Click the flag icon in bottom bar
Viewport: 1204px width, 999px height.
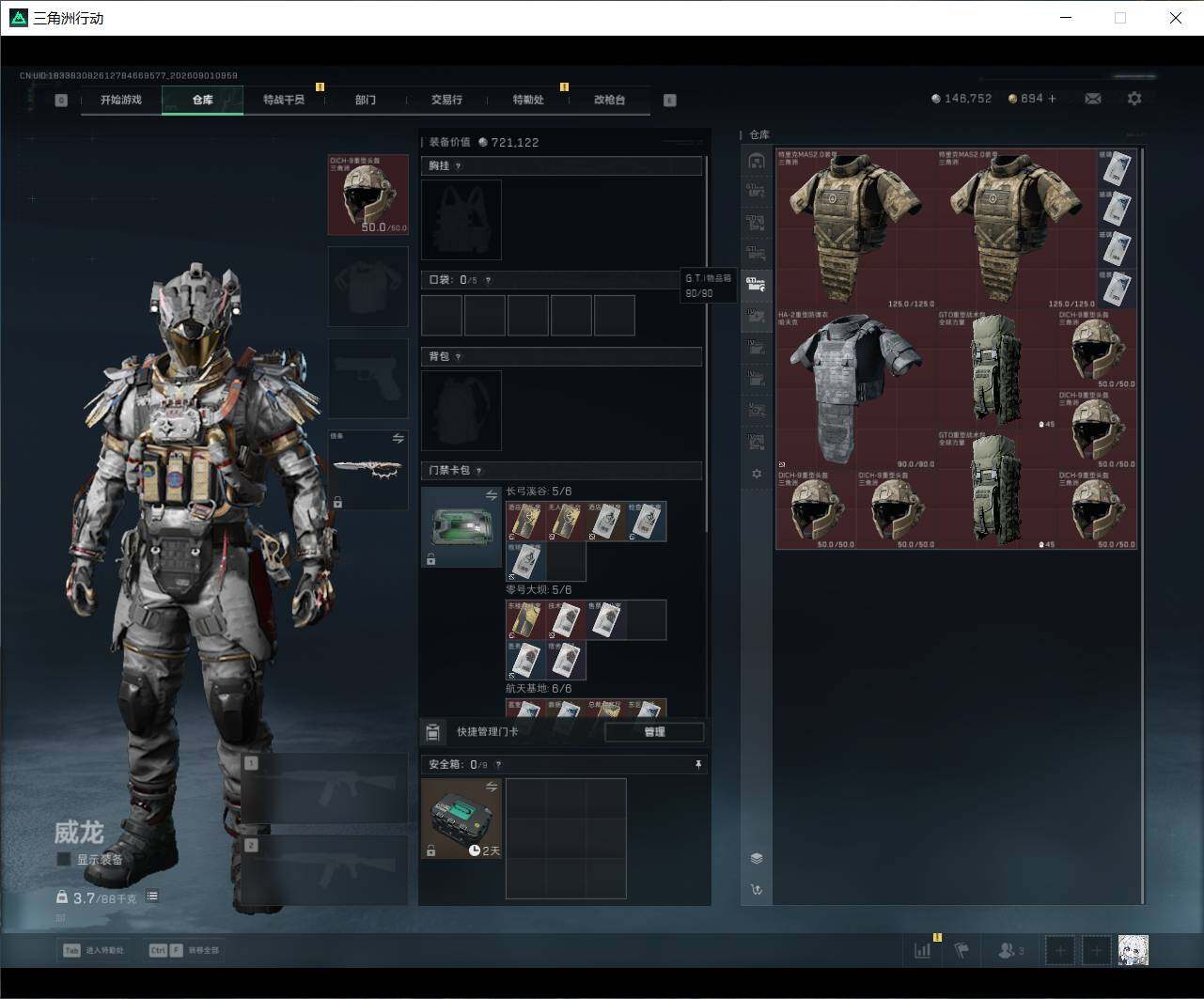(962, 950)
